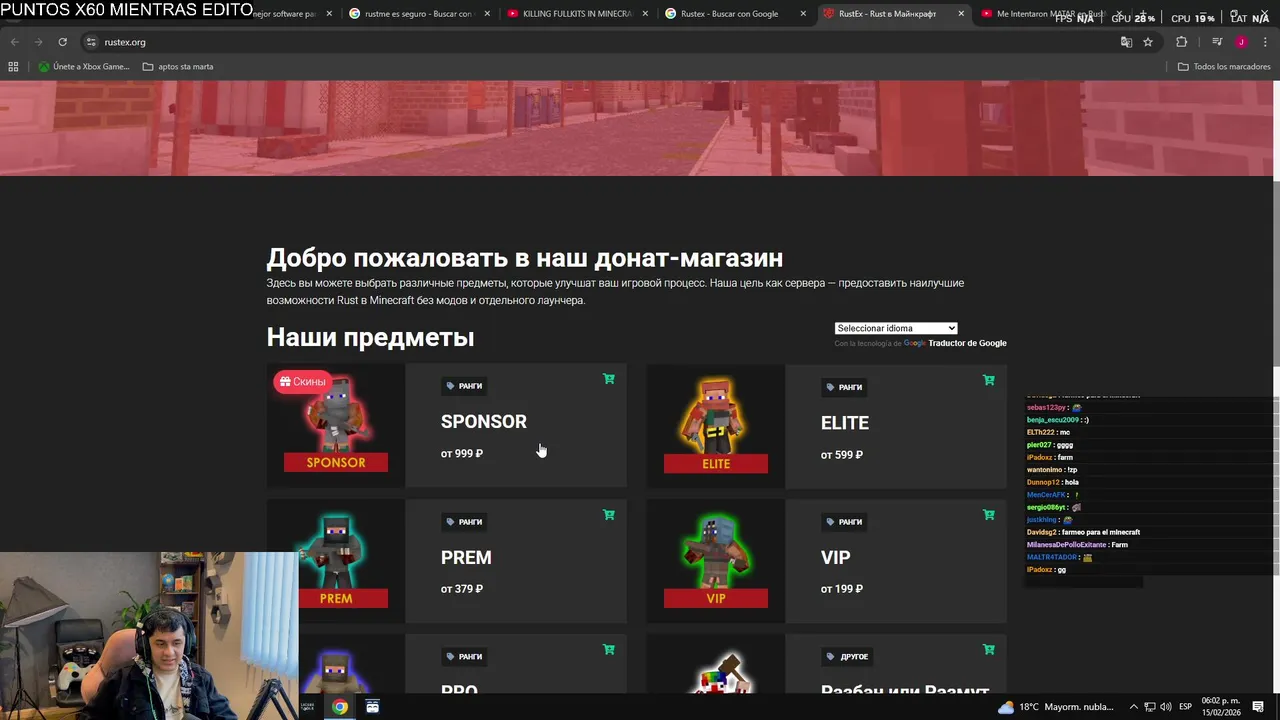1280x720 pixels.
Task: Switch the ESP keyboard language
Action: coord(1185,707)
